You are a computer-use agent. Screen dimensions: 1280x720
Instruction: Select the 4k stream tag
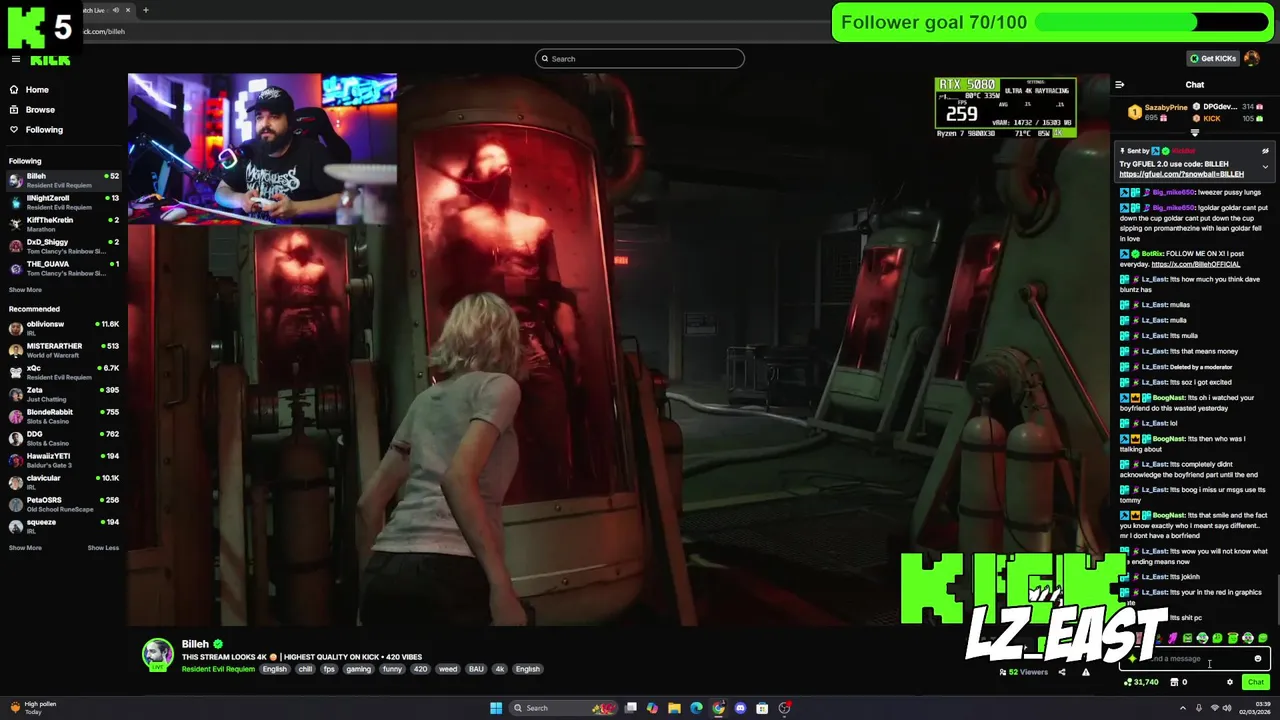pos(499,669)
